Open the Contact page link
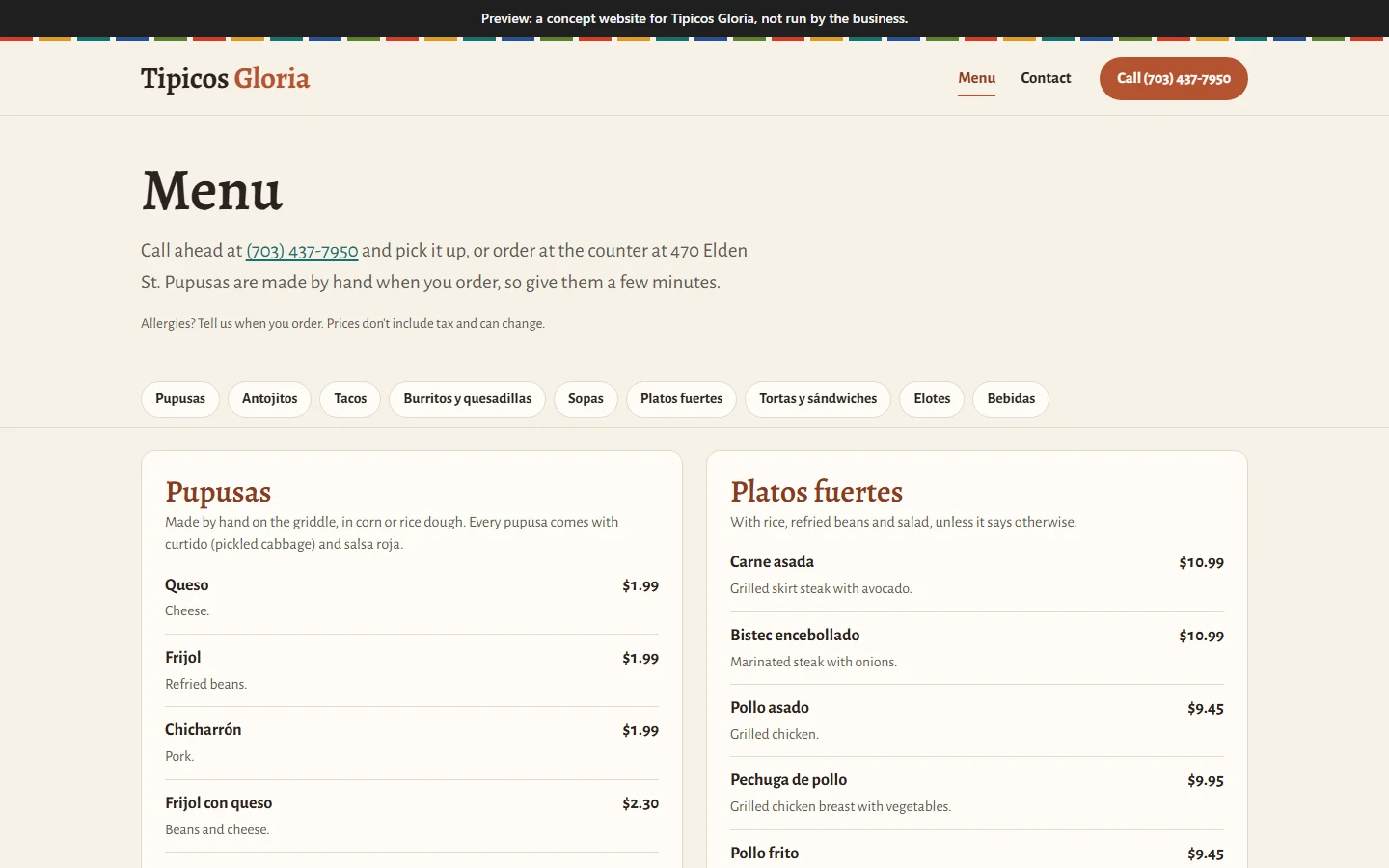Screen dimensions: 1389x868 tap(1046, 78)
